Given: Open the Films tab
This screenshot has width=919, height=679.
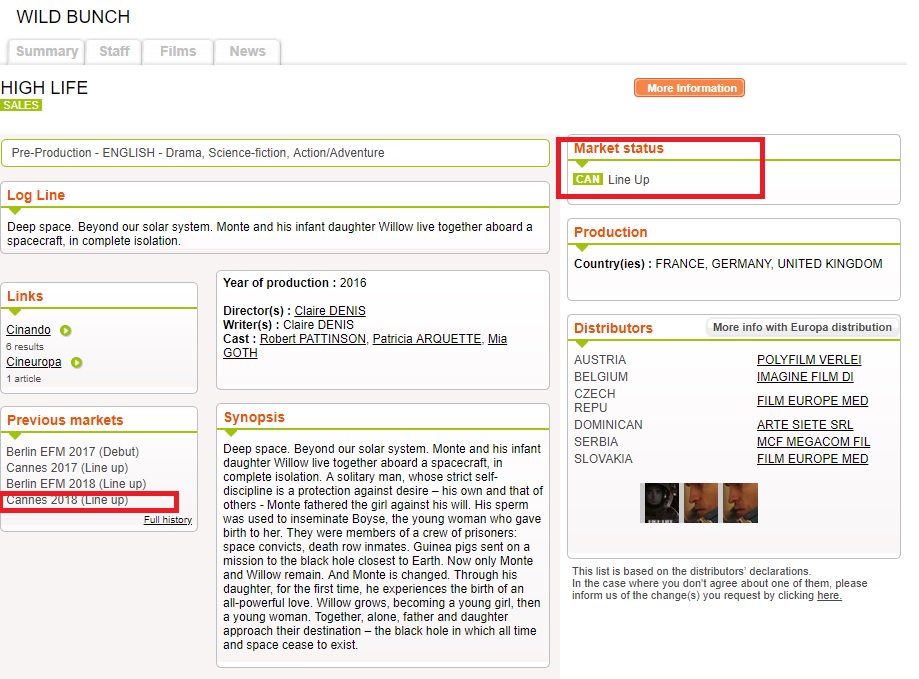Looking at the screenshot, I should point(178,52).
